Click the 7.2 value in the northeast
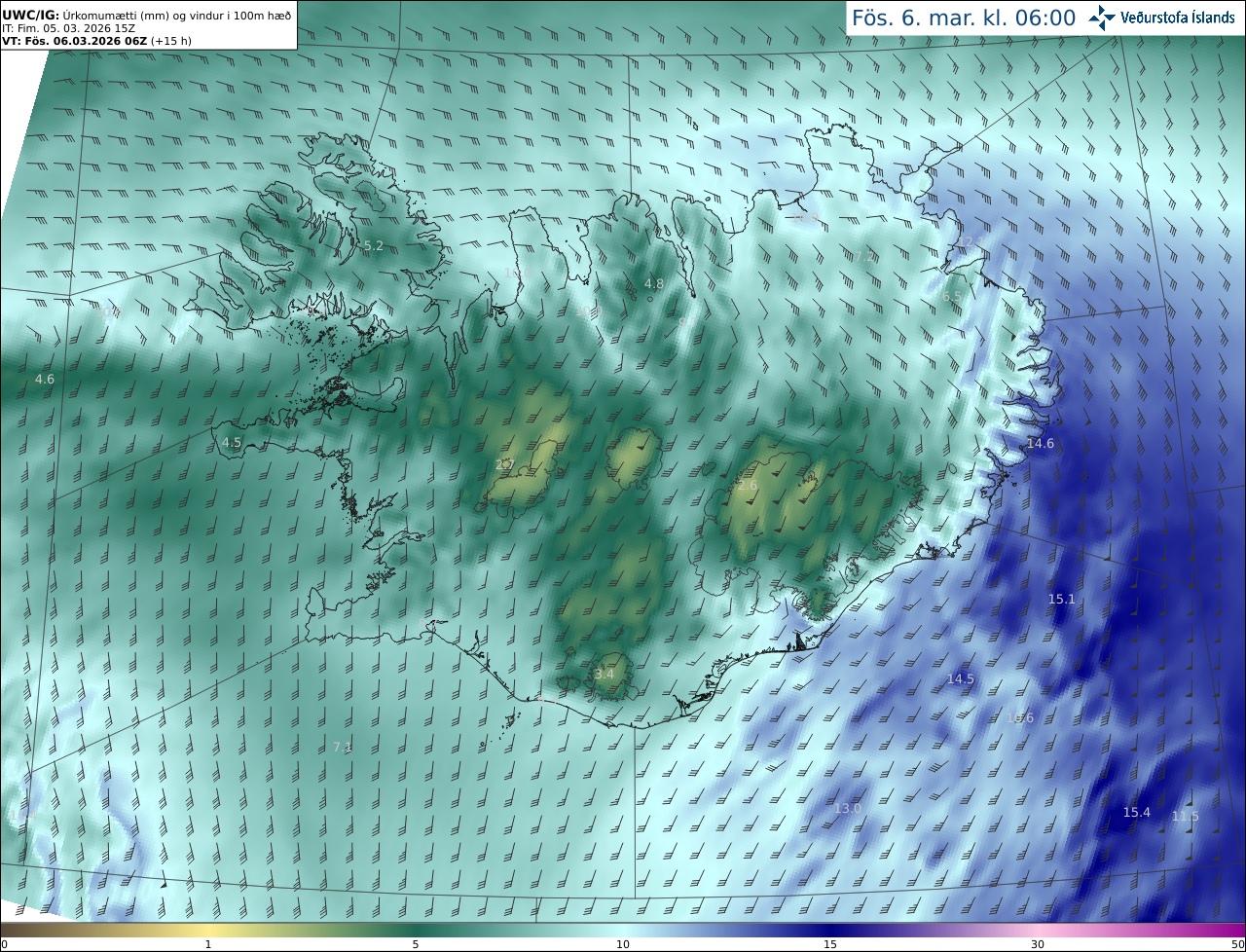 864,257
